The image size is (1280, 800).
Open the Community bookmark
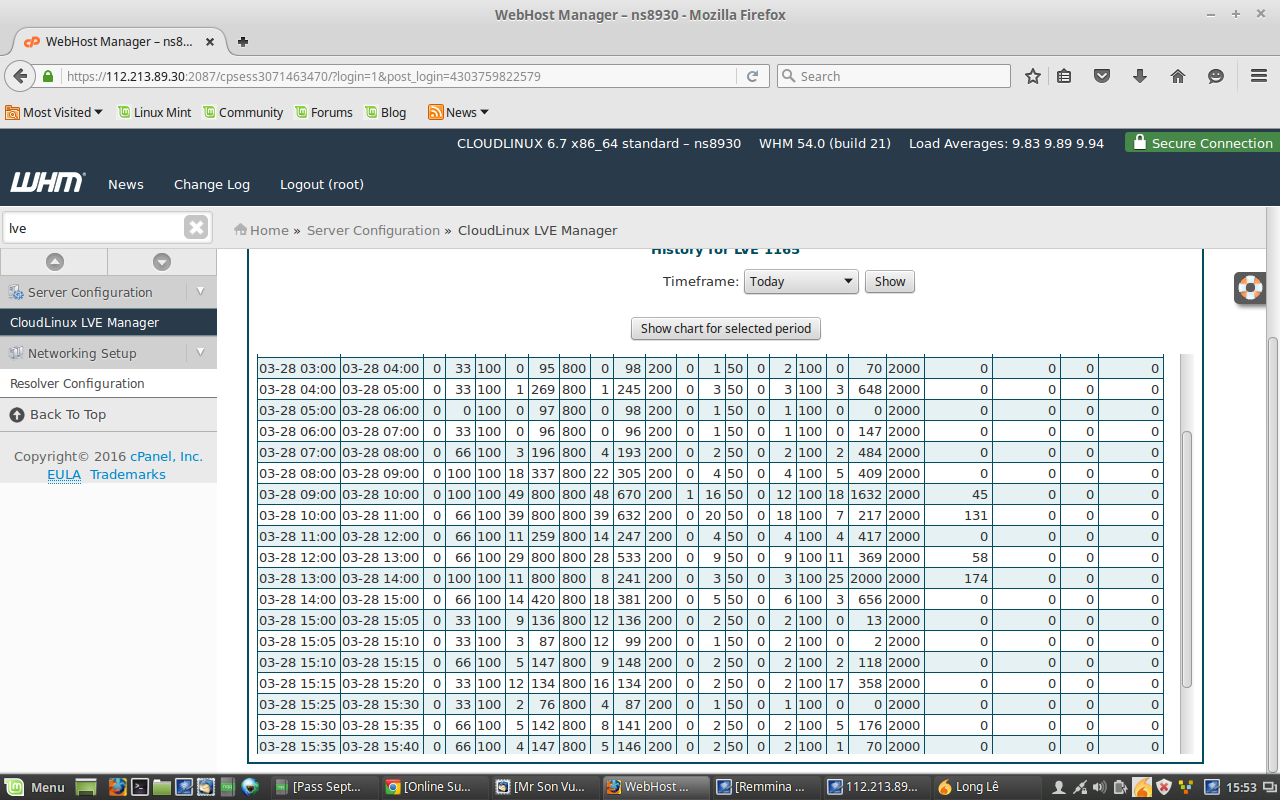click(x=243, y=112)
